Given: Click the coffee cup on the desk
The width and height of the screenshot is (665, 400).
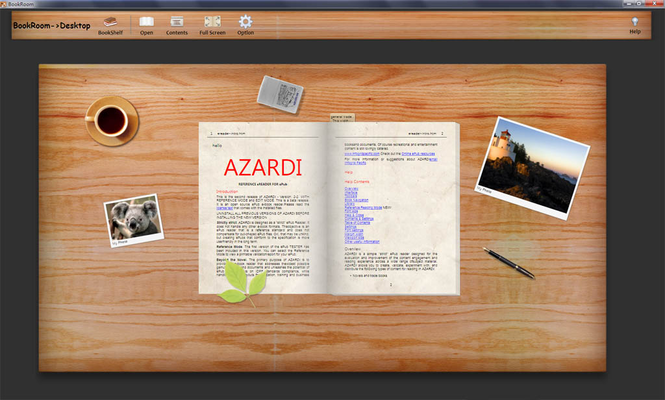Looking at the screenshot, I should (112, 121).
